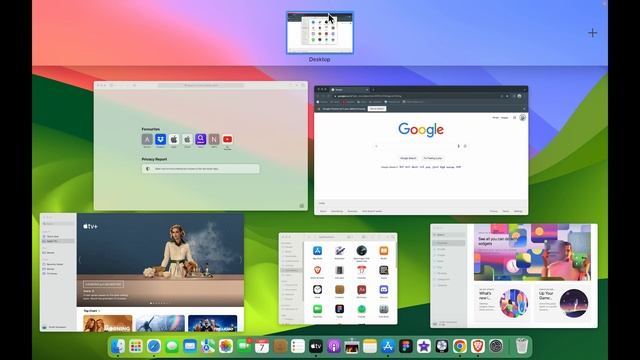Launch Figma from the Dock
The height and width of the screenshot is (360, 640).
pyautogui.click(x=406, y=346)
